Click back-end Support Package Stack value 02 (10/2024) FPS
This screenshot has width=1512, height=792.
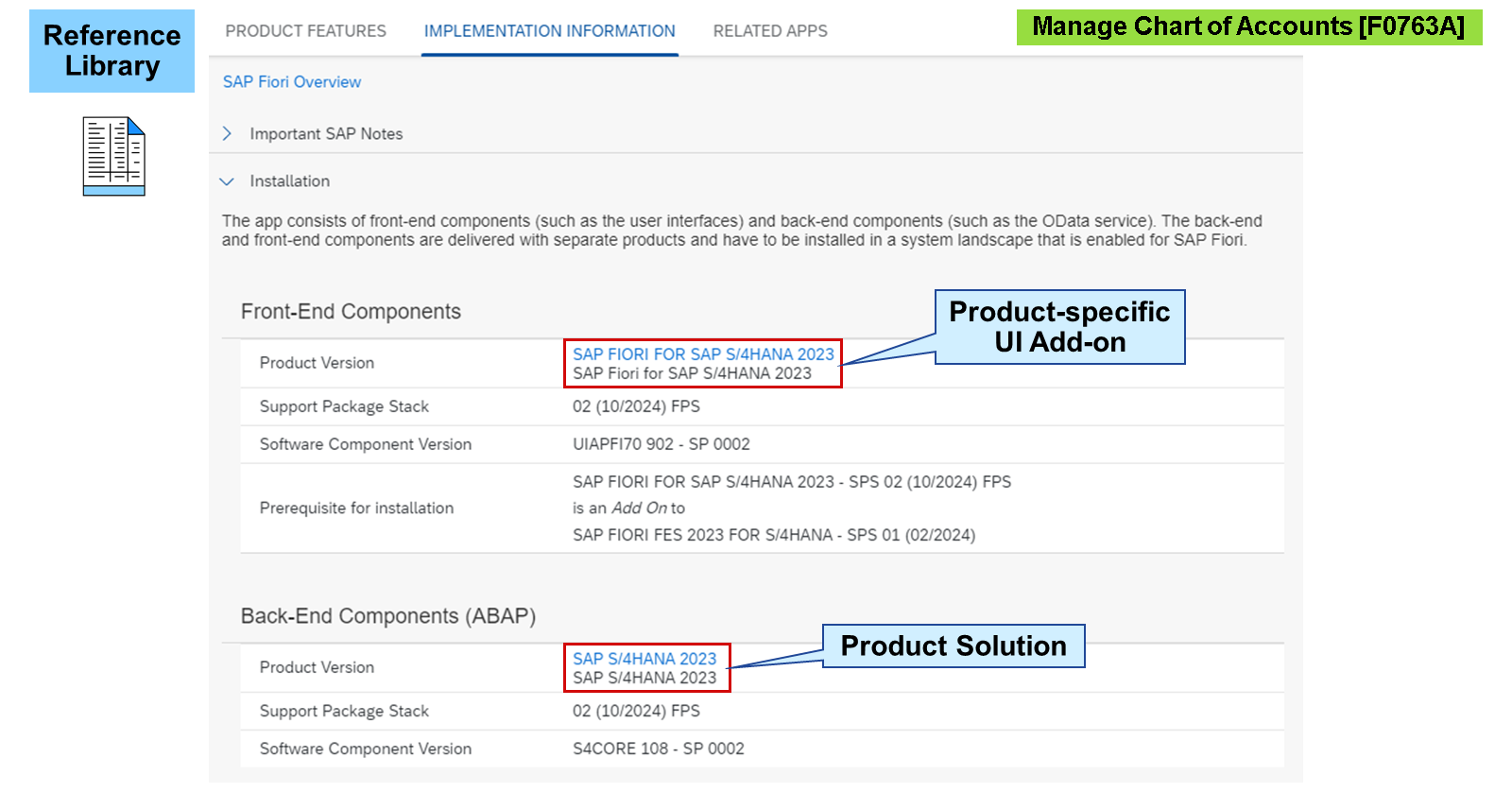coord(636,711)
